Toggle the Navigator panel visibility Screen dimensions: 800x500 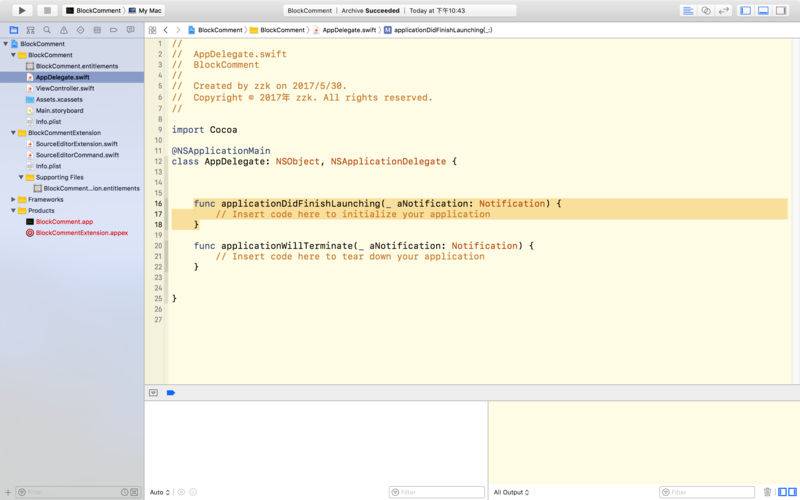tap(745, 10)
